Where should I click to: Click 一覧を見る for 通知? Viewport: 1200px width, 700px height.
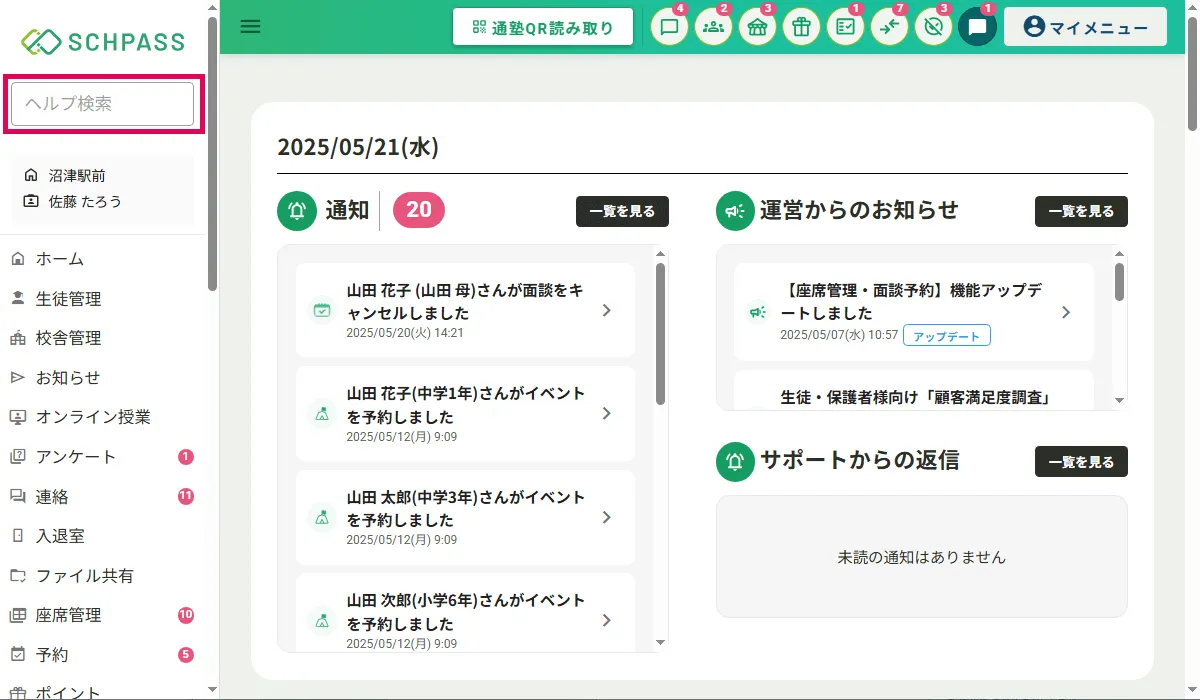click(x=622, y=211)
